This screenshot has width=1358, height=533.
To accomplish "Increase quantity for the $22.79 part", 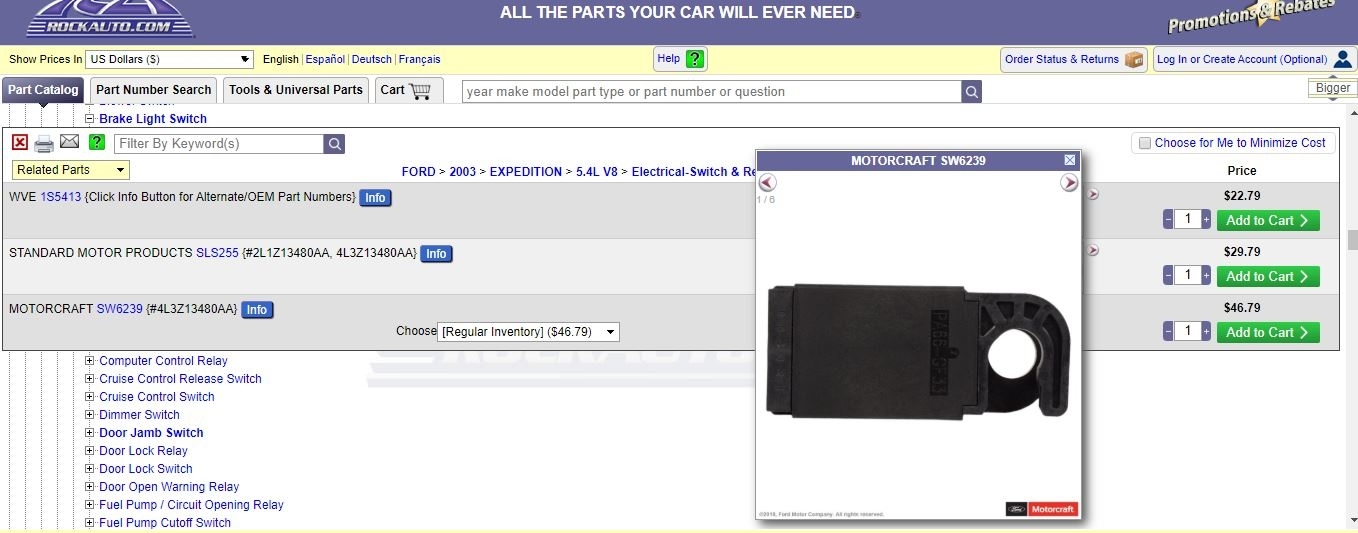I will coord(1206,219).
